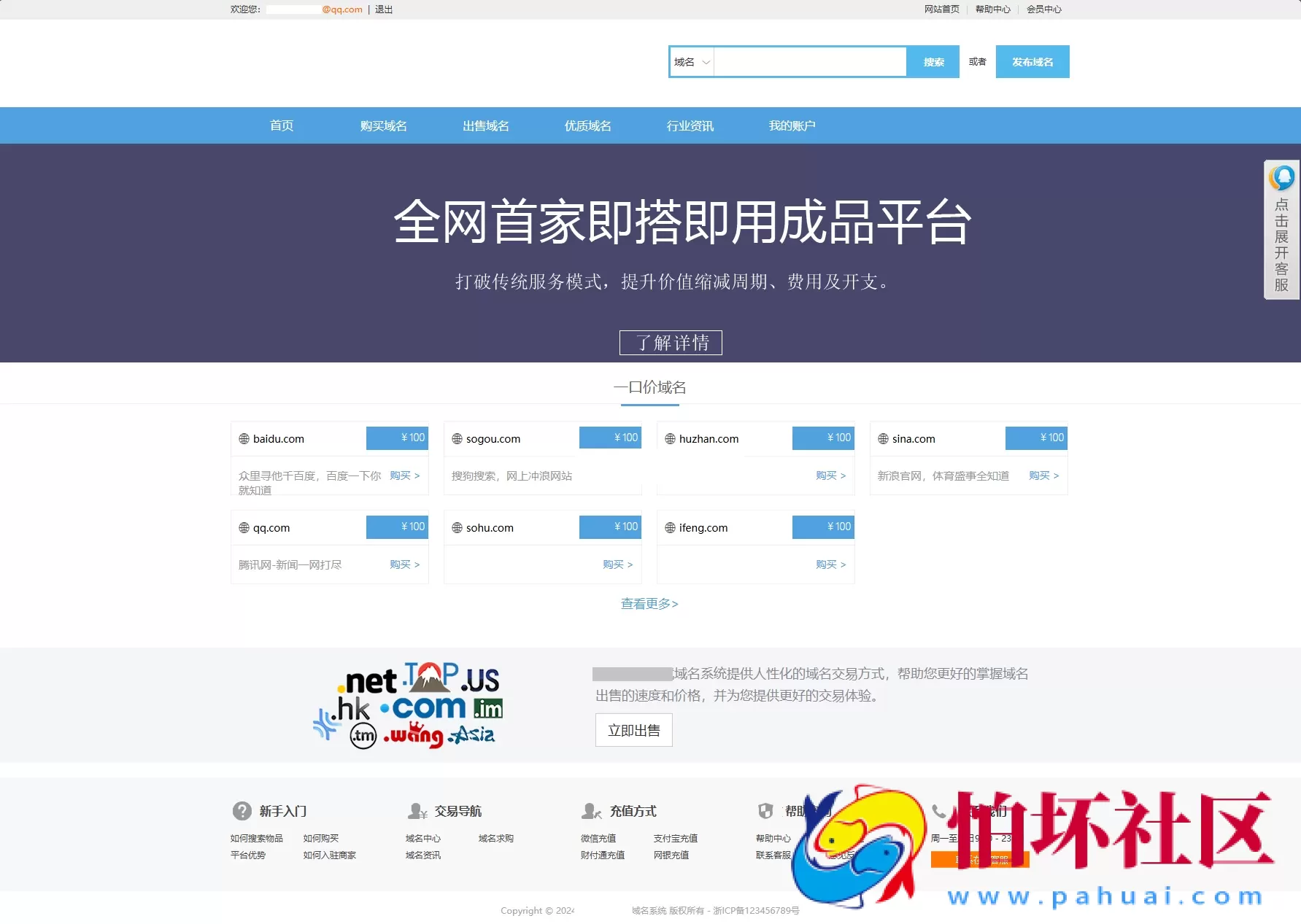Click the globe icon beside baidu.com
1301x924 pixels.
(244, 438)
